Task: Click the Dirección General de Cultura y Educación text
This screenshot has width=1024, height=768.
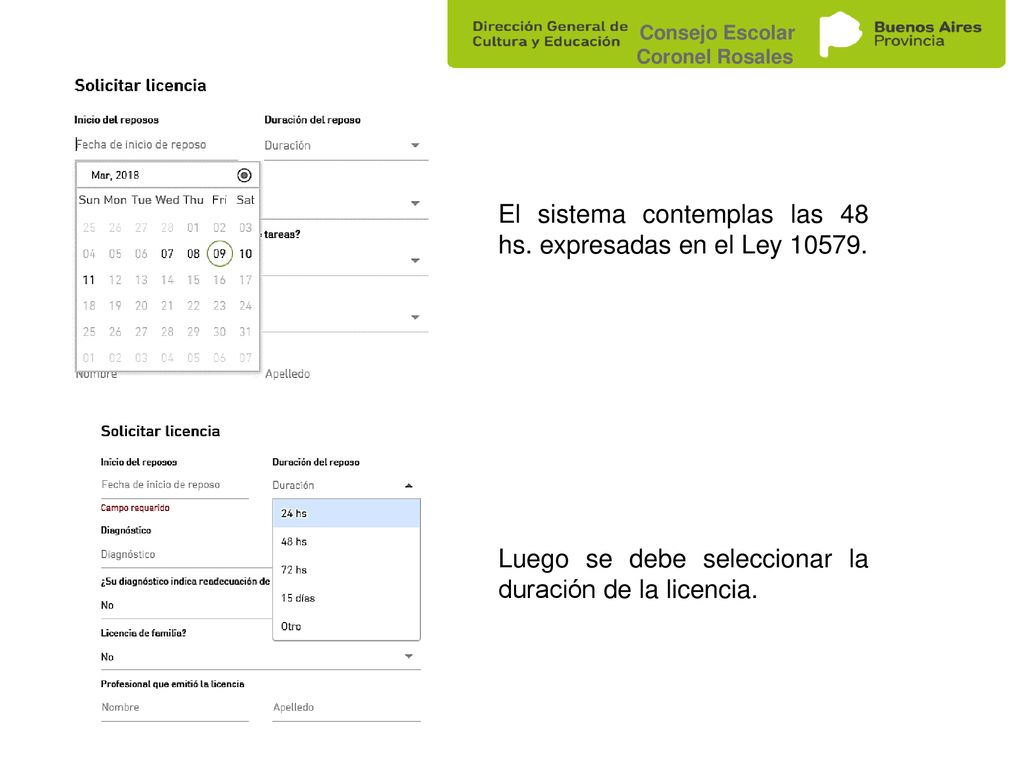Action: tap(549, 34)
